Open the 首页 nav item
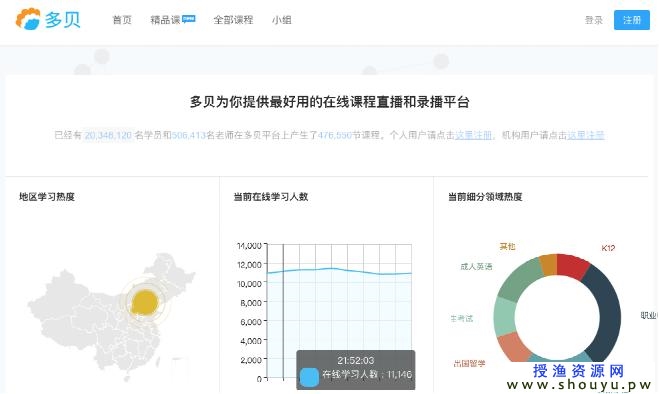This screenshot has height=394, width=659. tap(122, 20)
